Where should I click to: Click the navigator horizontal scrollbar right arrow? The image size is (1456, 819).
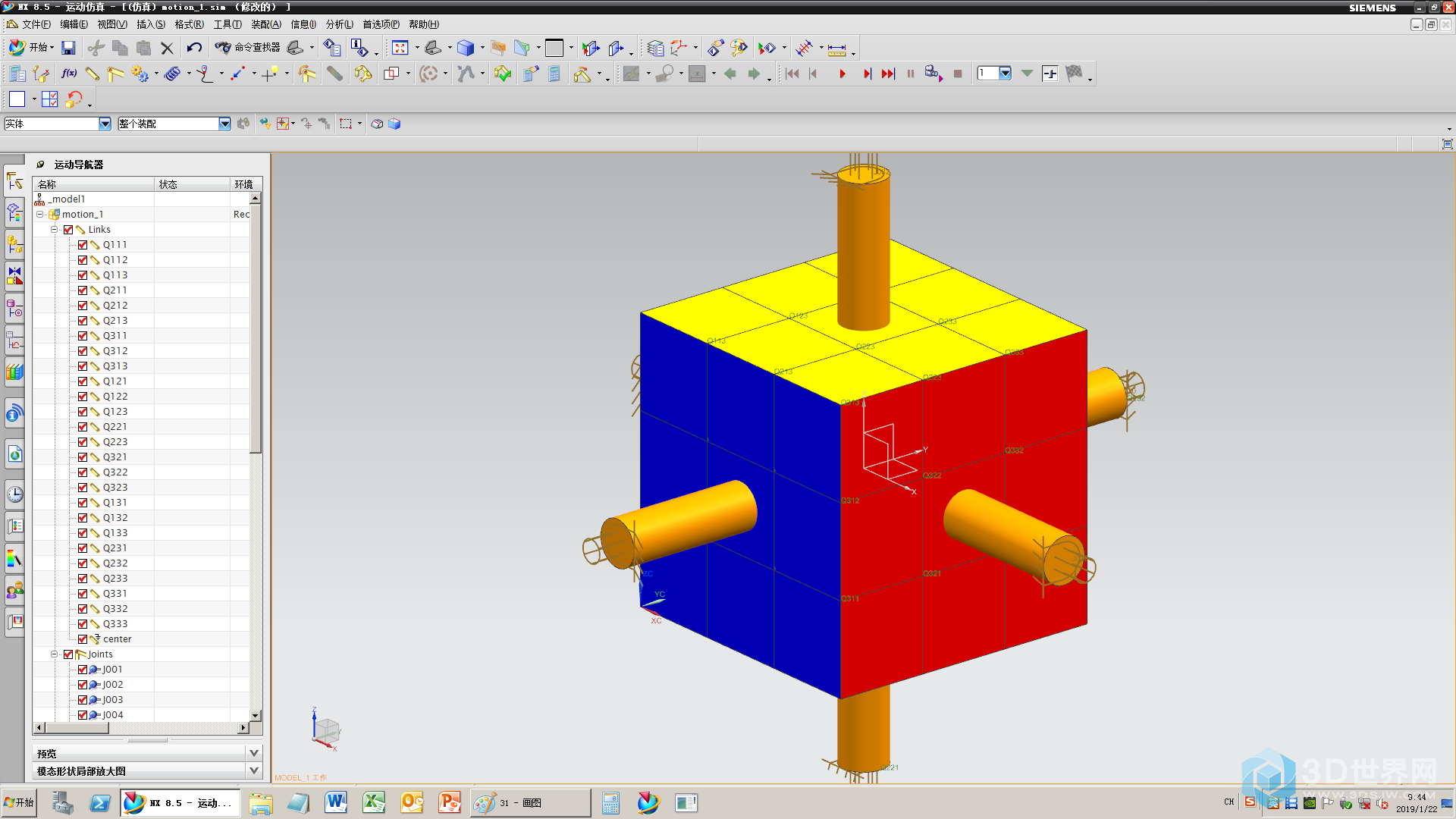pos(243,728)
